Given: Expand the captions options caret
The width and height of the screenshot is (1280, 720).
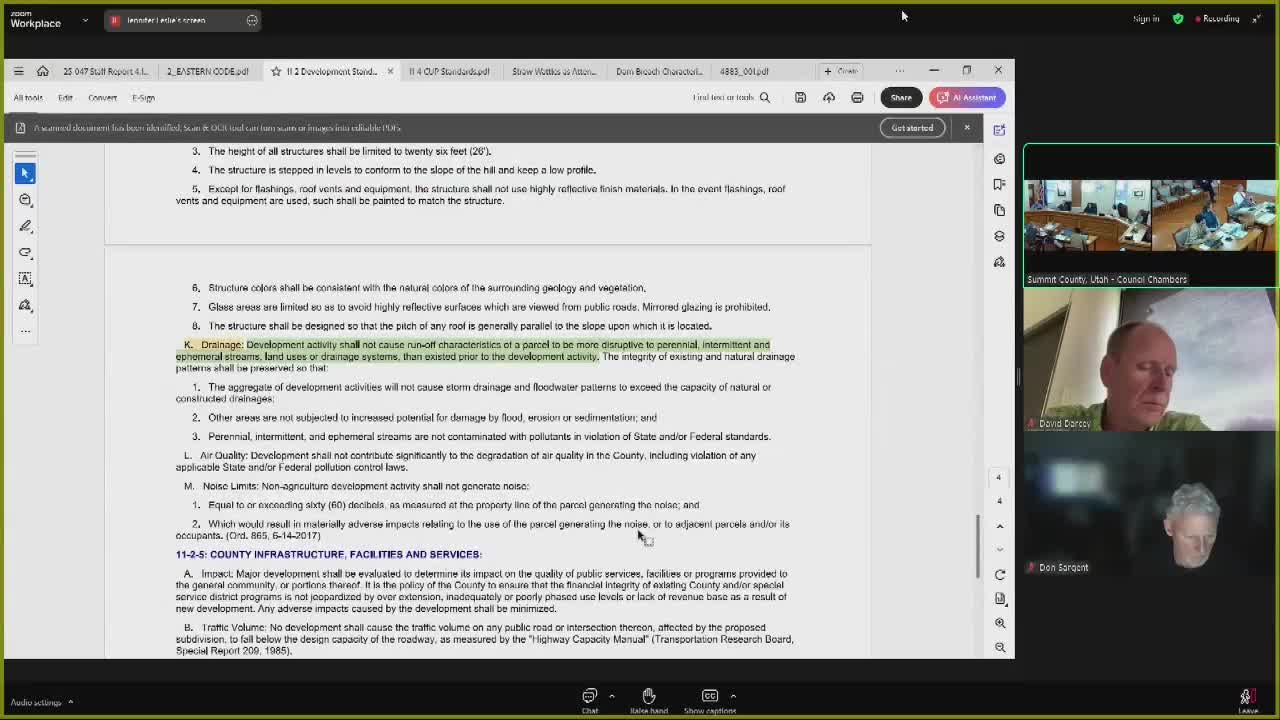Looking at the screenshot, I should (x=733, y=696).
